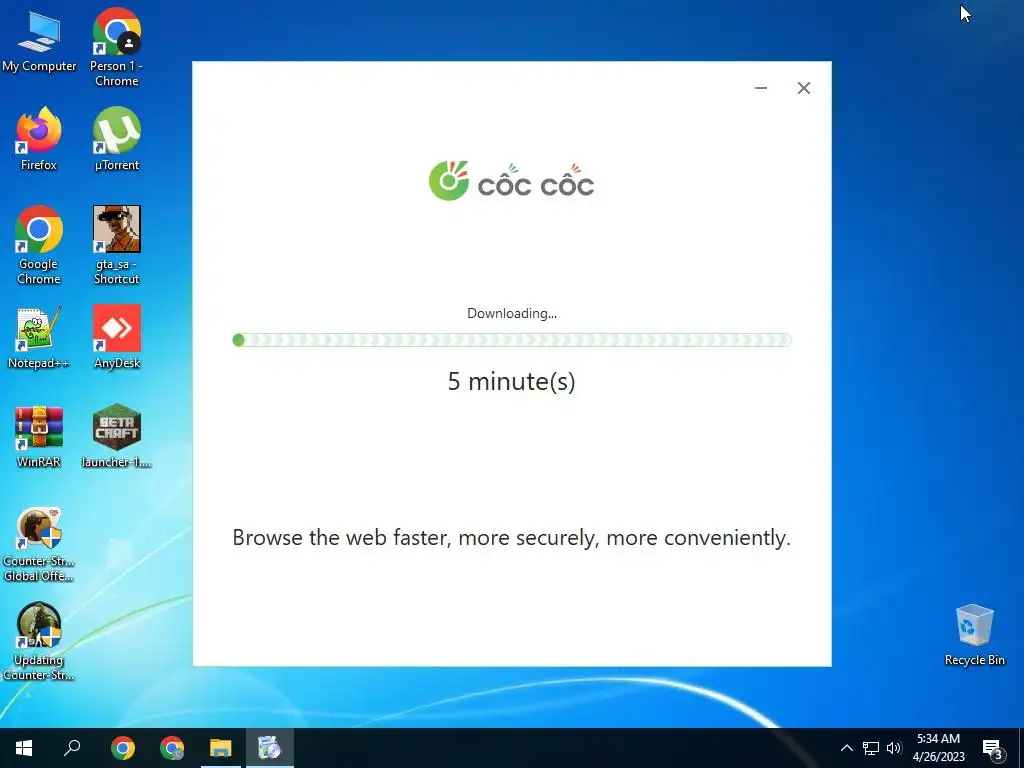1024x768 pixels.
Task: Open the My Computer desktop icon
Action: [39, 40]
